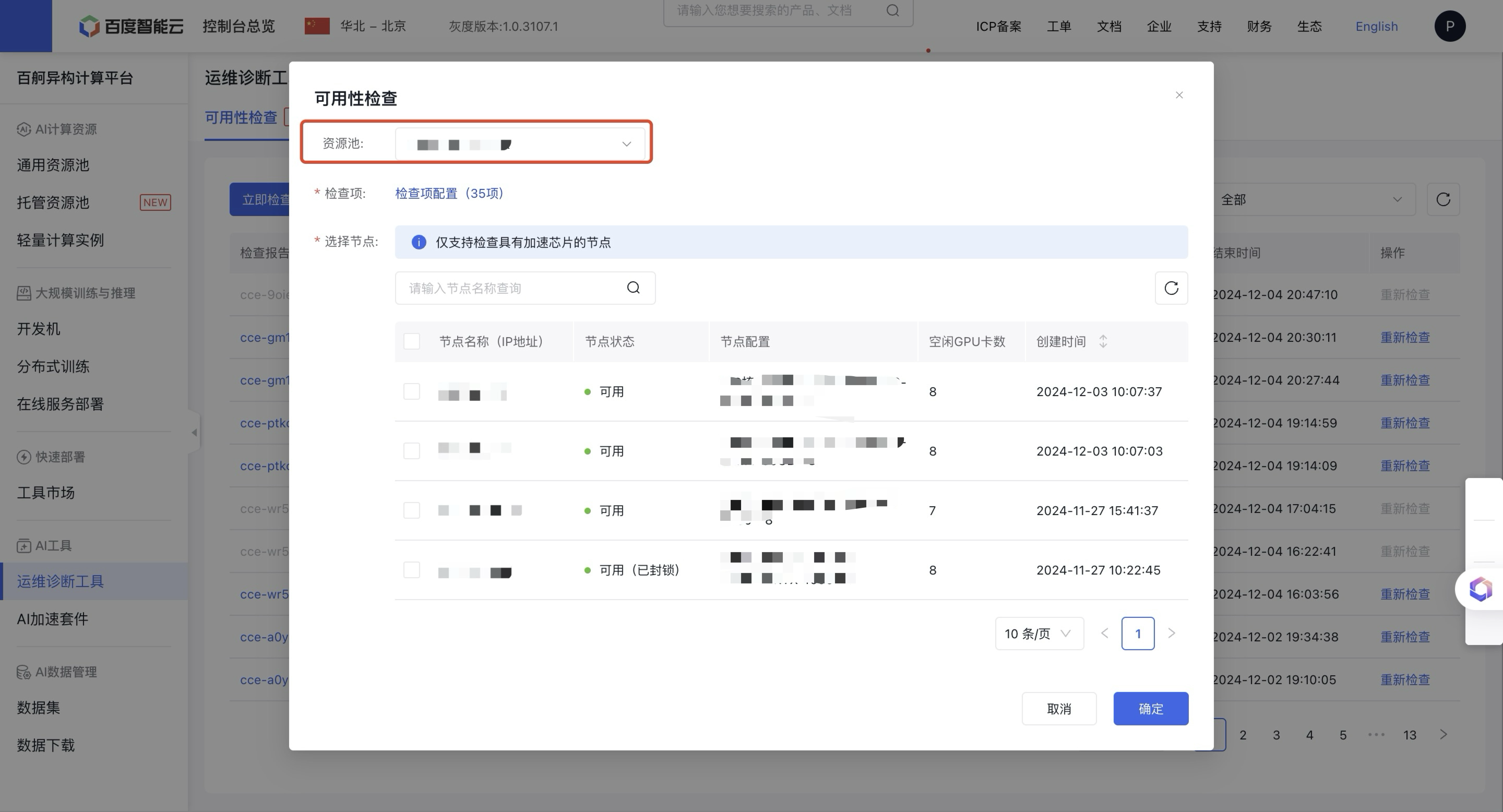
Task: Open region selector 华北 – 北京
Action: tap(355, 26)
